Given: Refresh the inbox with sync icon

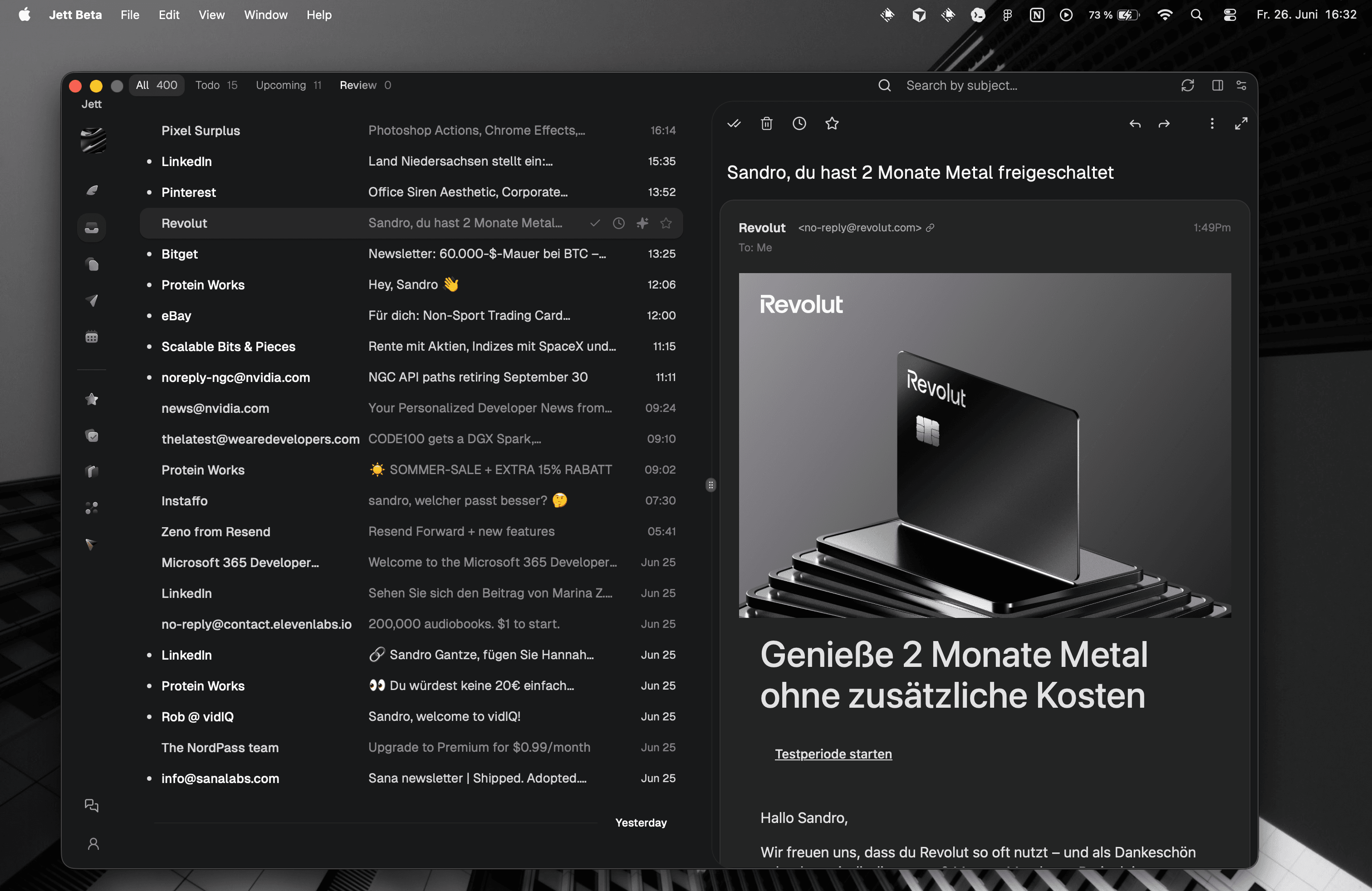Looking at the screenshot, I should point(1187,85).
